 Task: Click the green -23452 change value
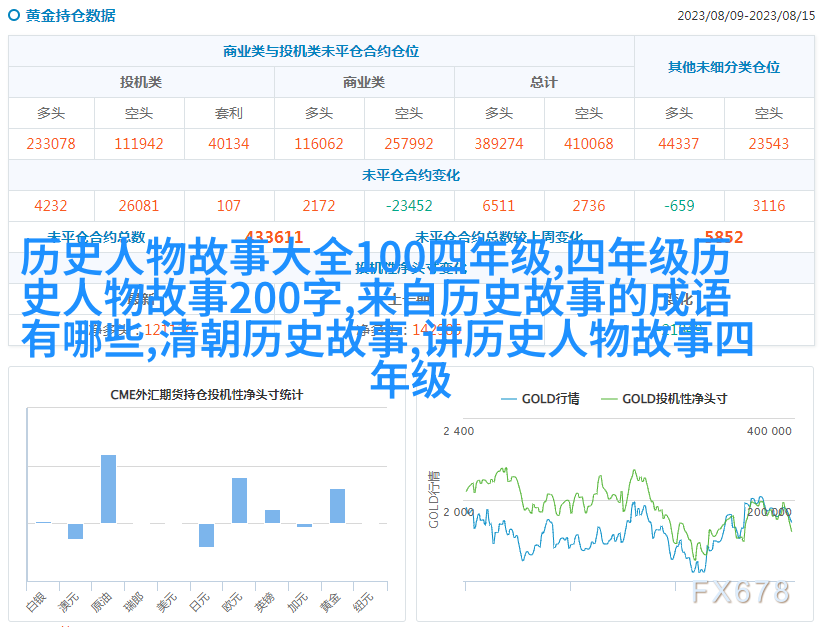coord(408,206)
